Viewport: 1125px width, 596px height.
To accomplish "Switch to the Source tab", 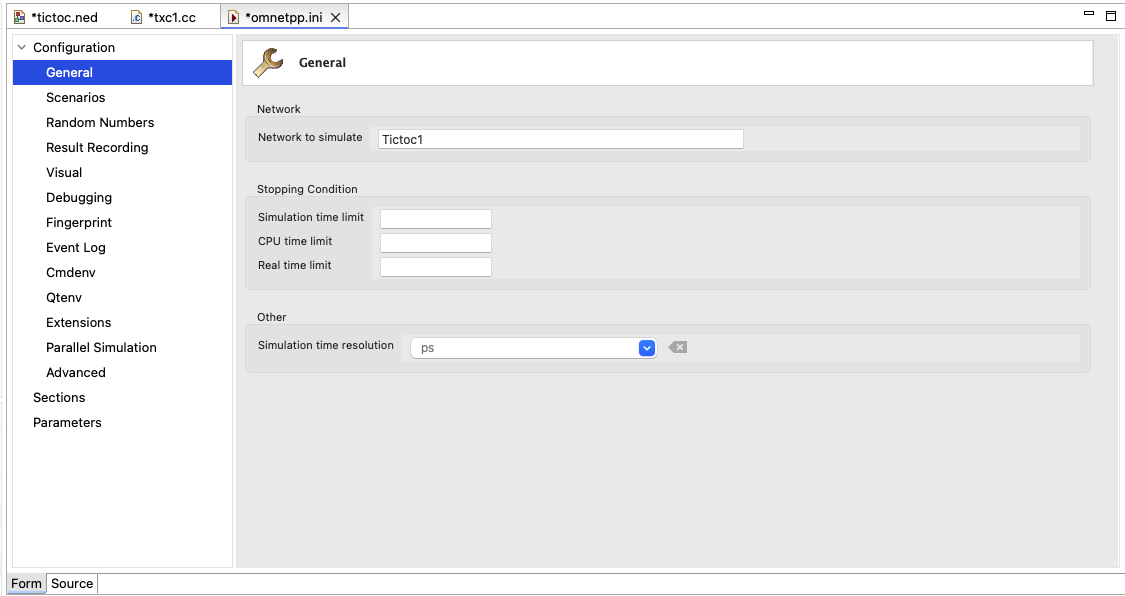I will (72, 584).
